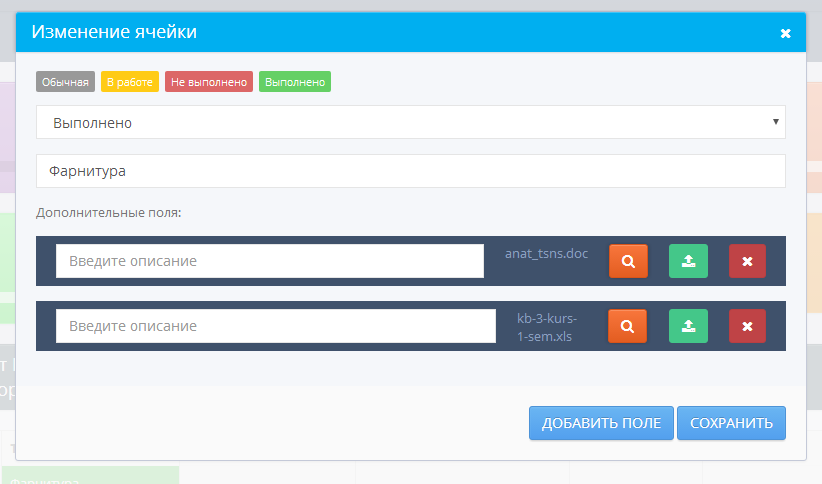Preview anat_tsns.doc with magnifier icon
Screen dimensions: 822x484
click(628, 261)
